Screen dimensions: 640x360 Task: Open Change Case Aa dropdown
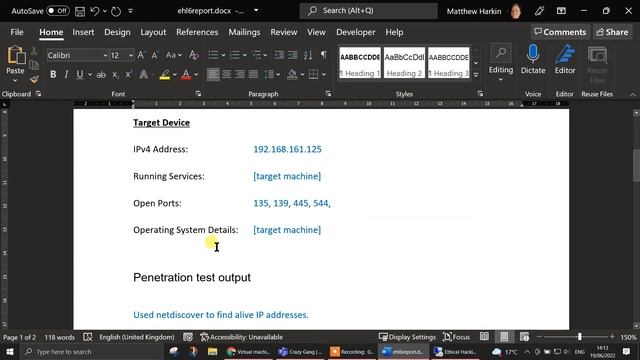click(174, 55)
